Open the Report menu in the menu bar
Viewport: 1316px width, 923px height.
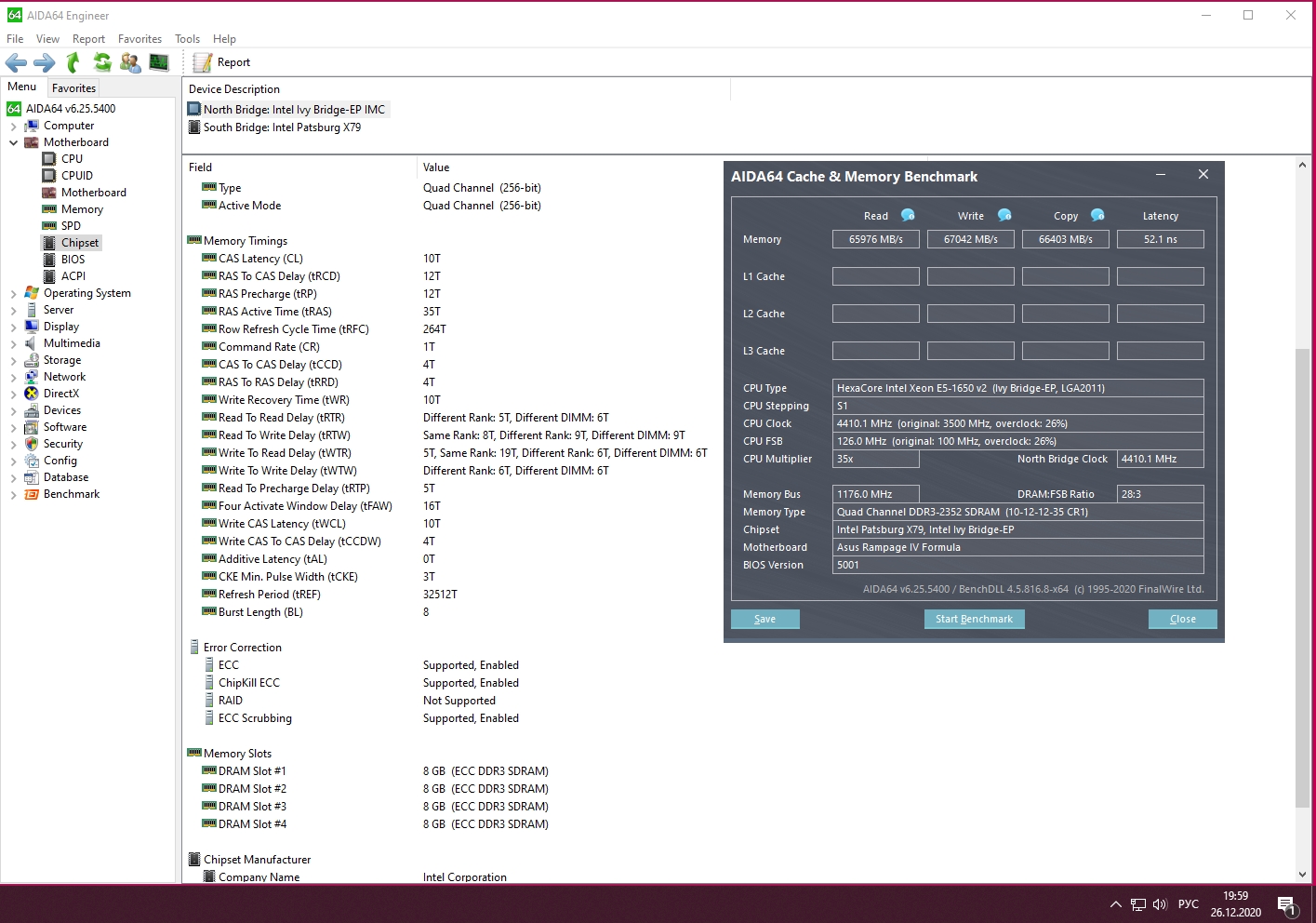coord(88,39)
